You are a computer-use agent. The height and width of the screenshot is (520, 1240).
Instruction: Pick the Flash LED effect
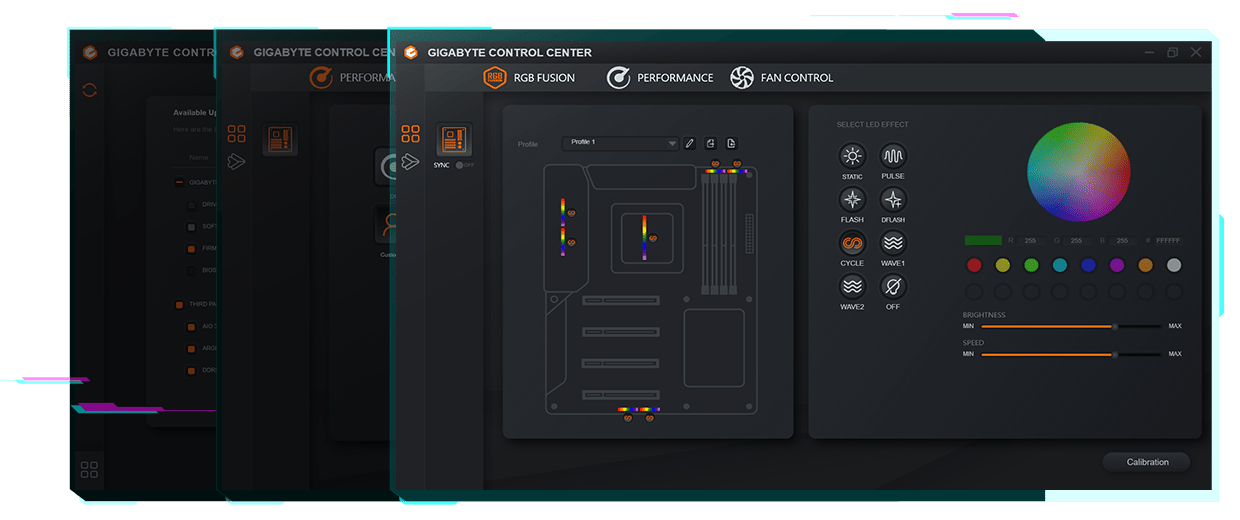point(852,199)
